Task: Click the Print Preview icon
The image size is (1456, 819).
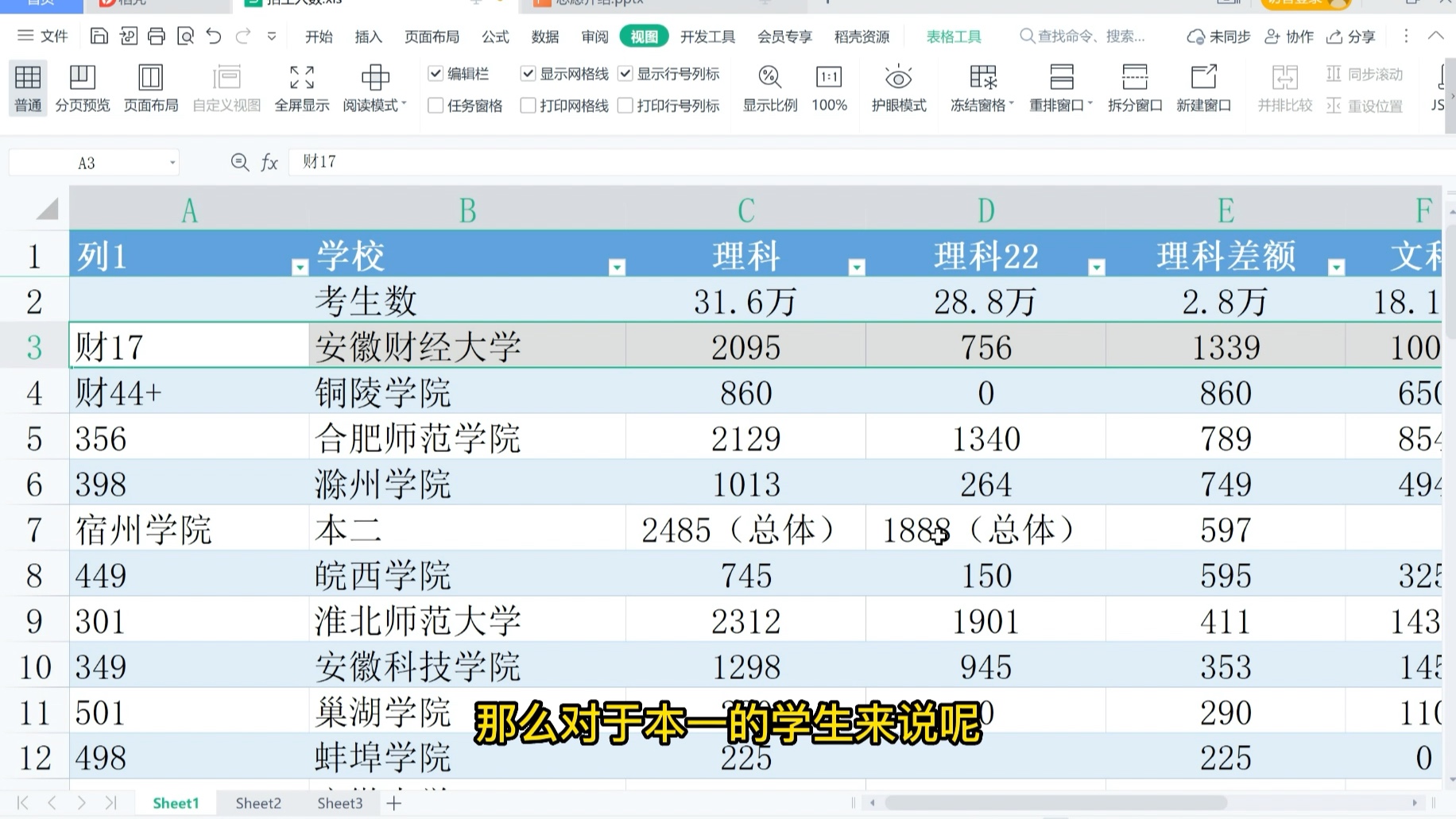Action: [x=185, y=36]
